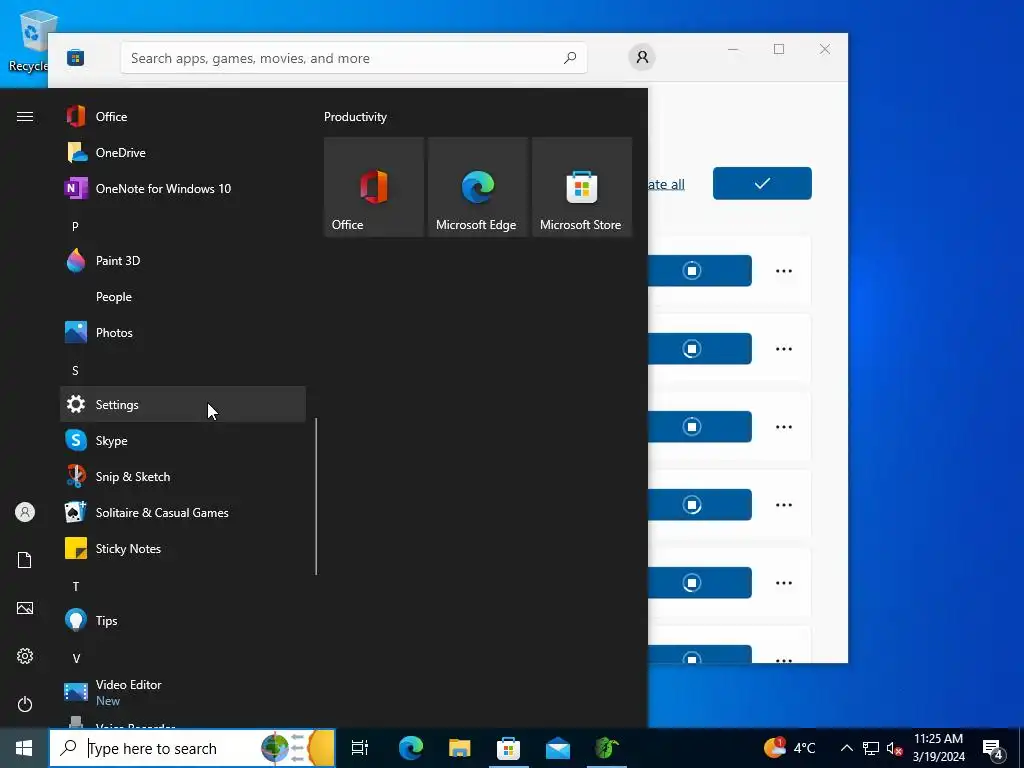The image size is (1024, 768).
Task: Open more options for fifth Store item
Action: [784, 583]
